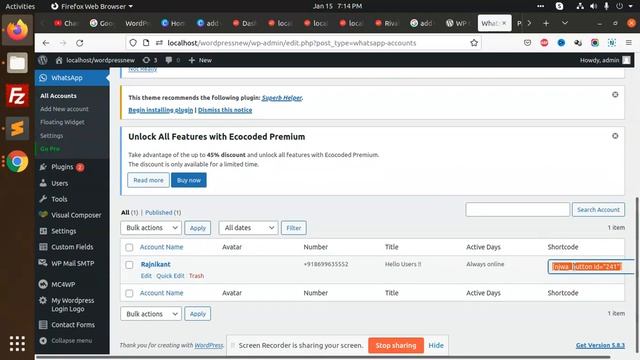The height and width of the screenshot is (360, 640).
Task: Tick select-all checkbox in table footer
Action: pos(129,293)
